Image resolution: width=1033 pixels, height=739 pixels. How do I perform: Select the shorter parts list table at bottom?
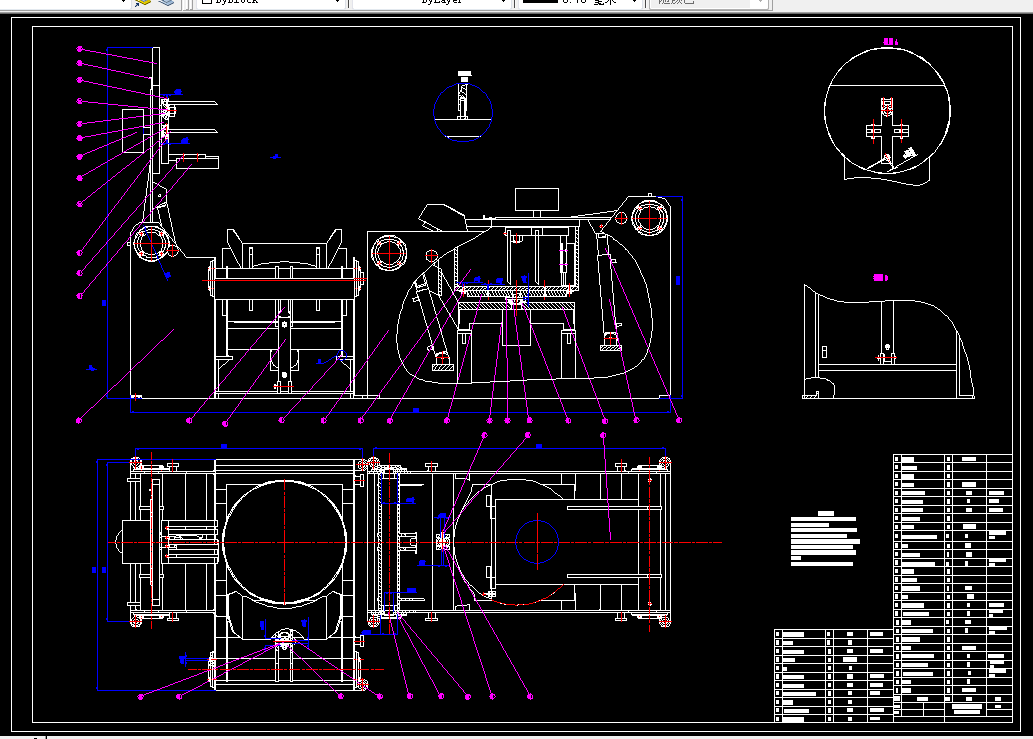pos(833,676)
